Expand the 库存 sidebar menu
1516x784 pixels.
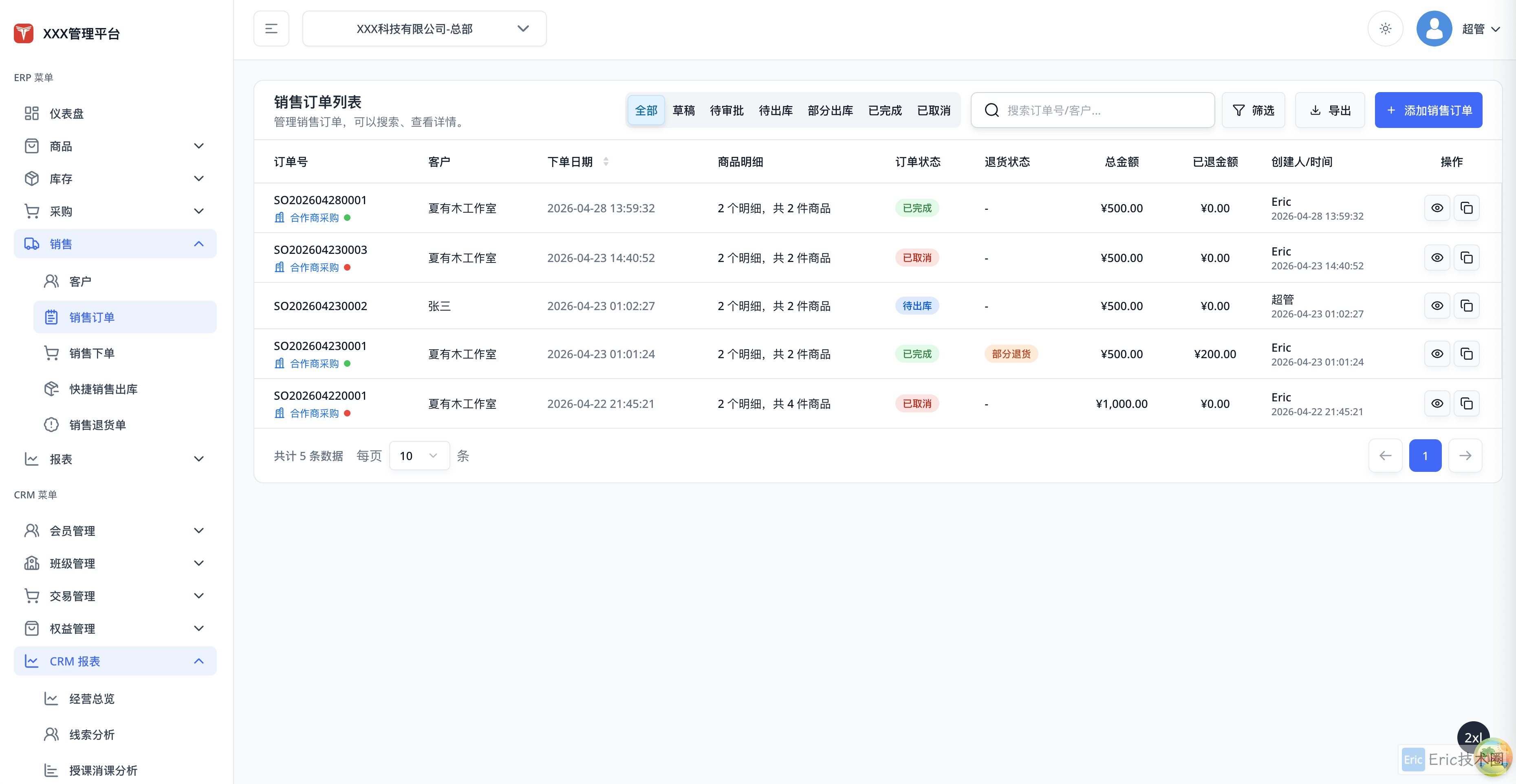point(115,178)
